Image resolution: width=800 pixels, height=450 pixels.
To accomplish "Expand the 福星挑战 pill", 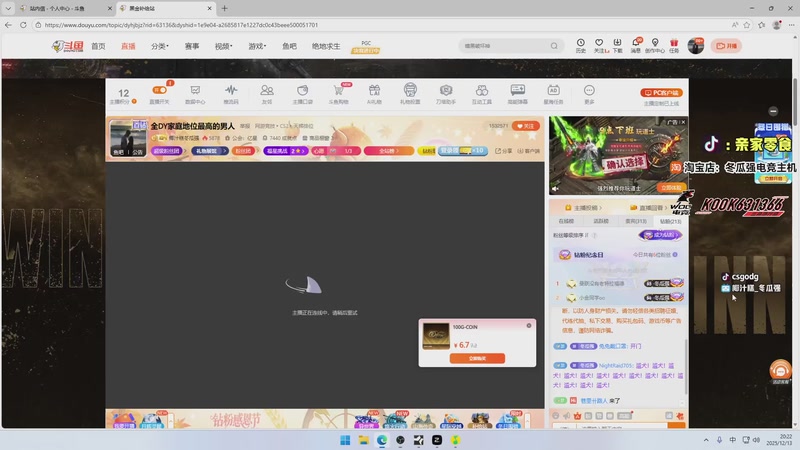I will pyautogui.click(x=286, y=151).
